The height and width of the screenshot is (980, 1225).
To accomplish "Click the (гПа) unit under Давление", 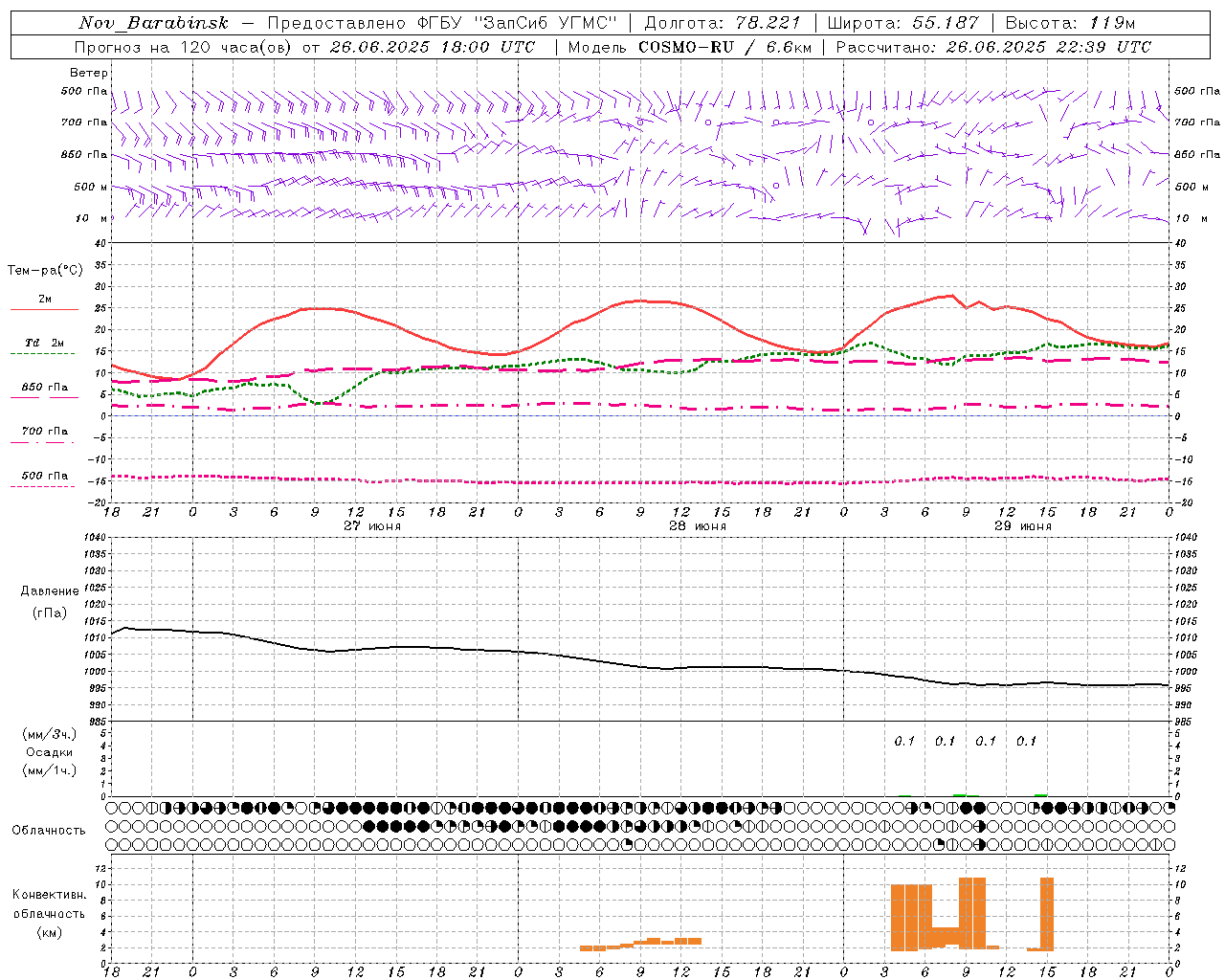I will (50, 612).
